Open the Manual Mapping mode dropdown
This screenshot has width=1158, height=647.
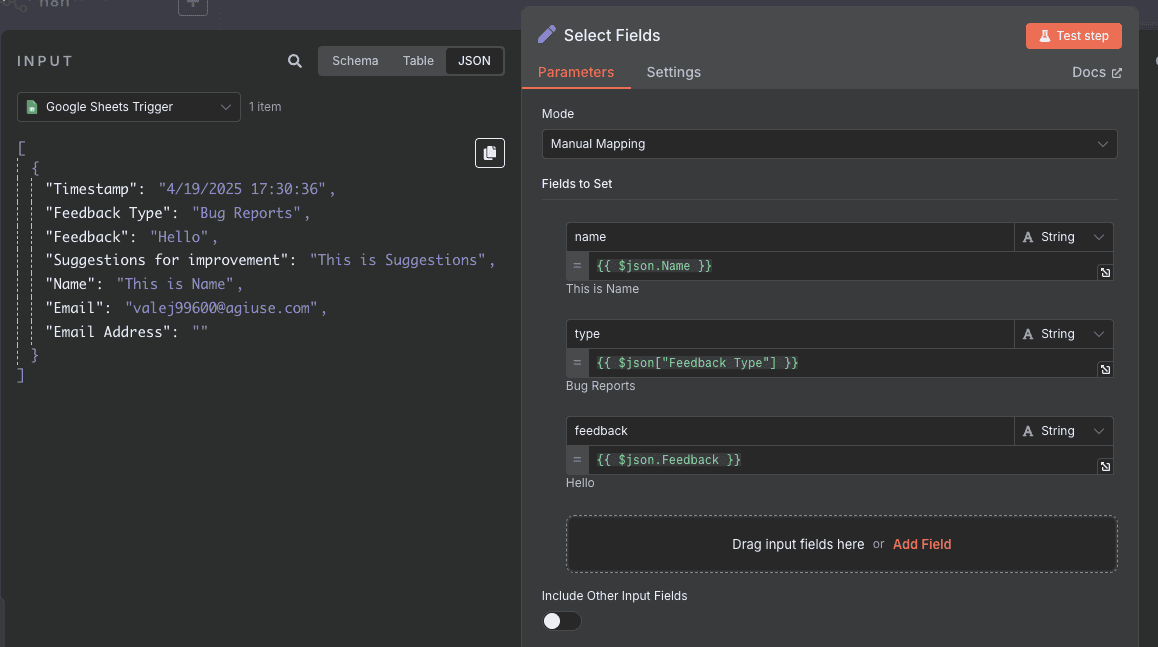(830, 144)
